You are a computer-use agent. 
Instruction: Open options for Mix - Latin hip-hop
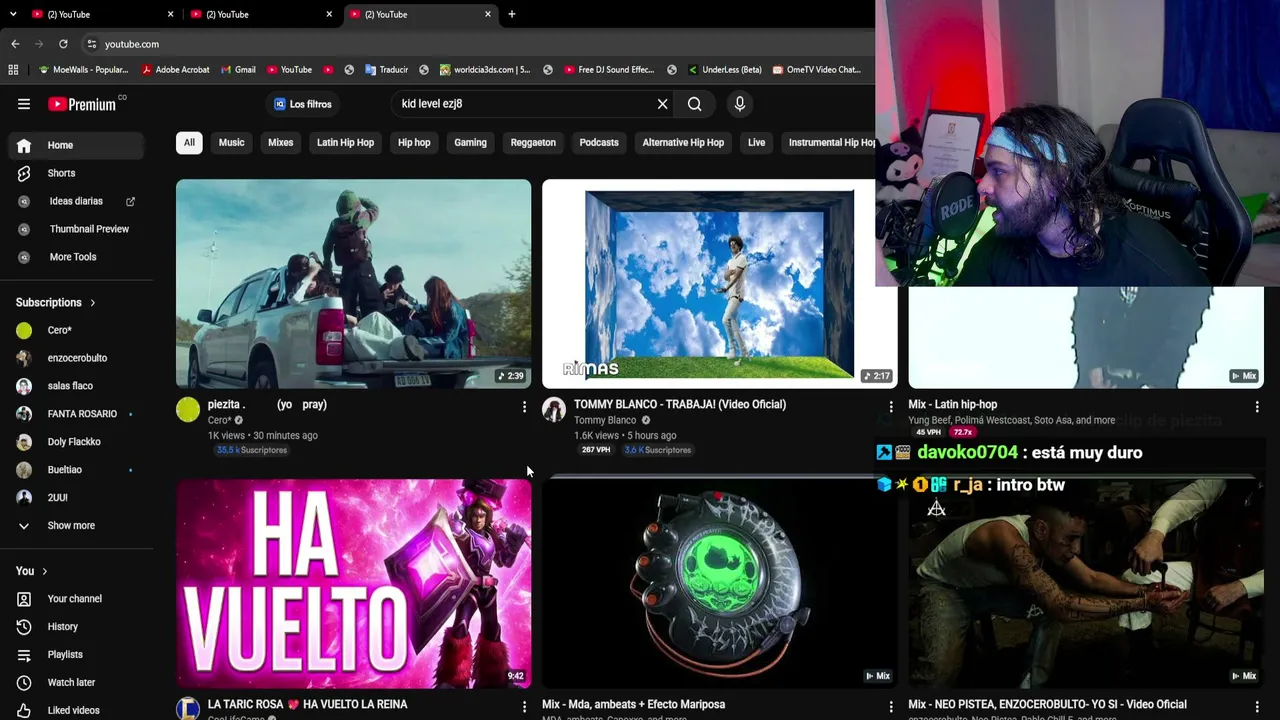coord(1257,407)
